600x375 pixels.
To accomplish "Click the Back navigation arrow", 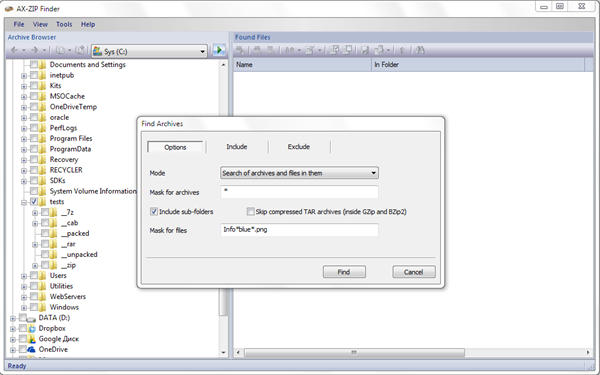I will 15,50.
